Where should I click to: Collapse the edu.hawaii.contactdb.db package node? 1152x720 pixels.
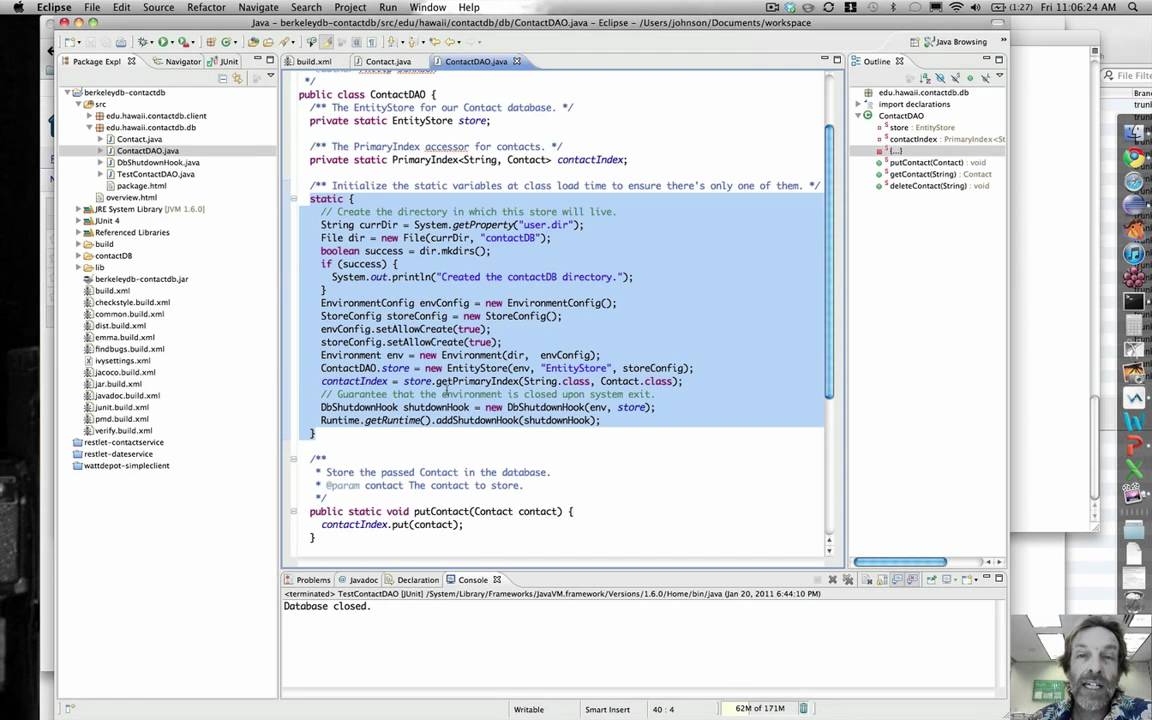[x=90, y=127]
